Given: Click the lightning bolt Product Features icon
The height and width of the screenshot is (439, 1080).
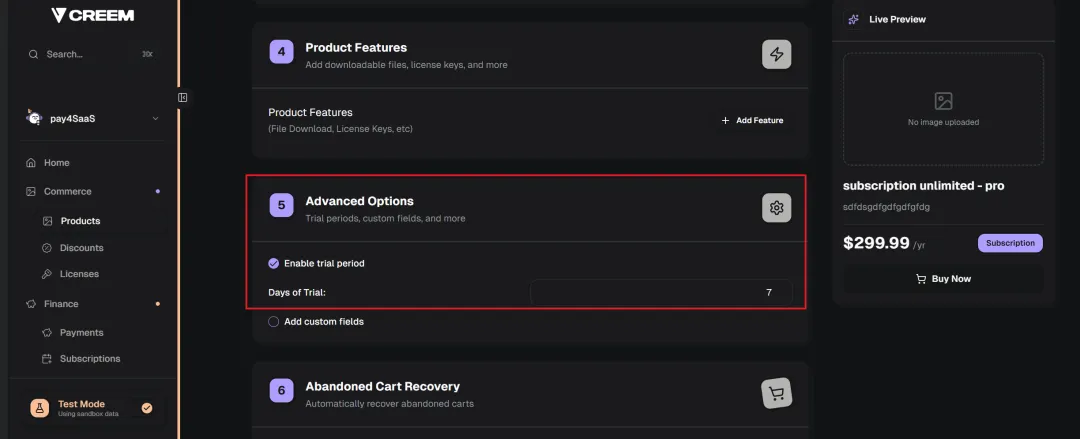Looking at the screenshot, I should pos(777,54).
